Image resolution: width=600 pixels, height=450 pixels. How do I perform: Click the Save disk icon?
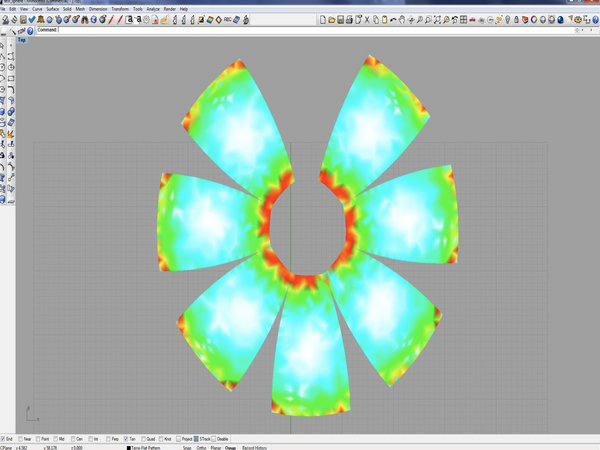[341, 20]
